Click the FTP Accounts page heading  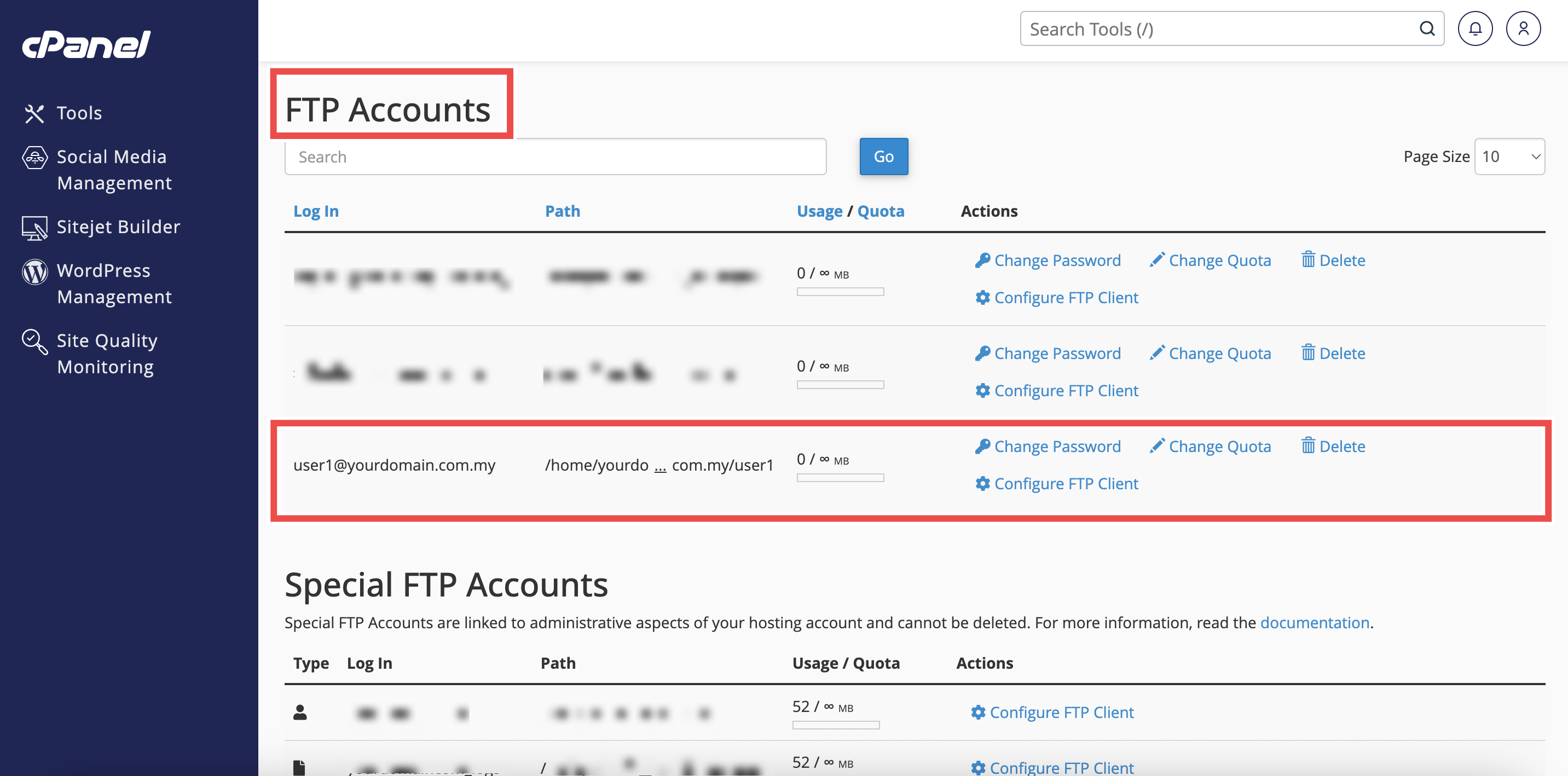coord(387,110)
